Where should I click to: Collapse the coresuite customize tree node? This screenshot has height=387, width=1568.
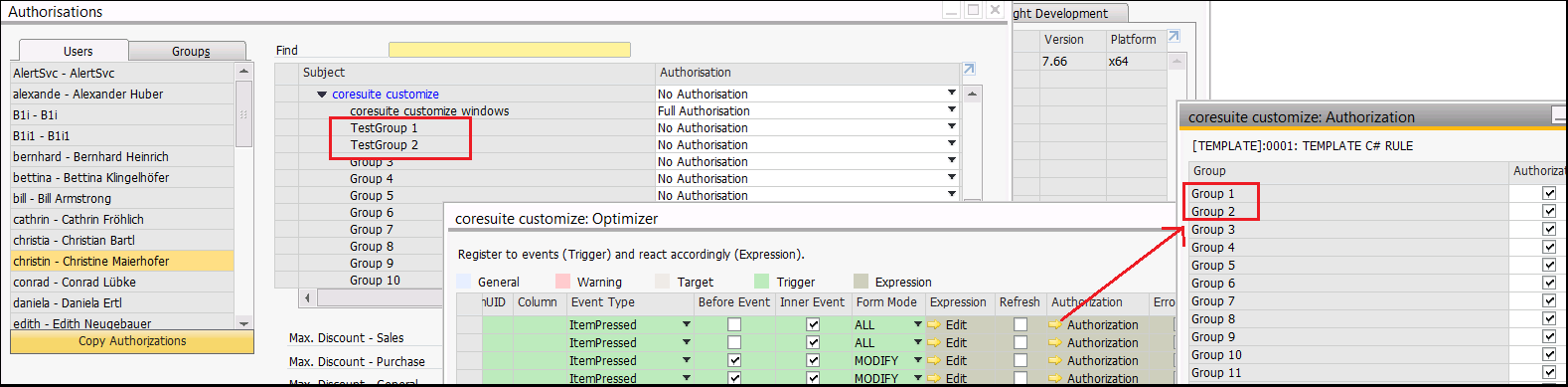pyautogui.click(x=322, y=95)
